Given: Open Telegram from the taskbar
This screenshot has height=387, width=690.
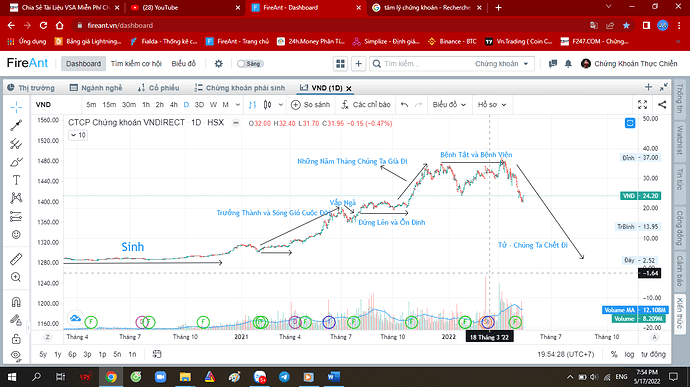Looking at the screenshot, I should point(284,377).
